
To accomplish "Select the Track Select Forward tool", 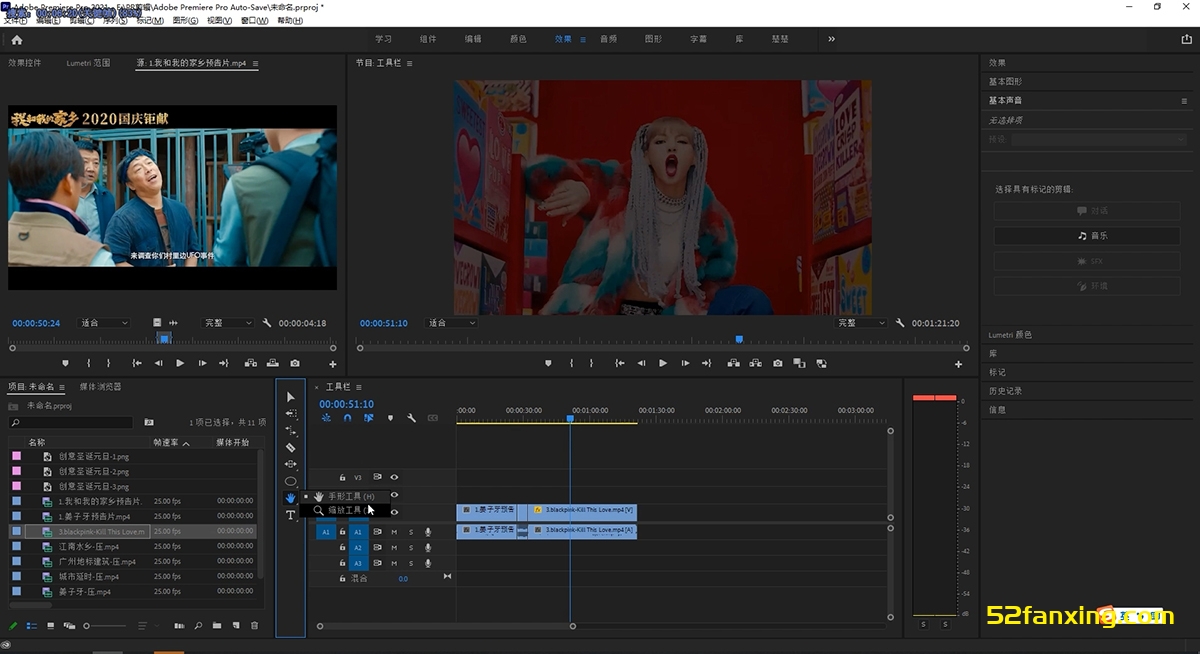I will pyautogui.click(x=291, y=414).
